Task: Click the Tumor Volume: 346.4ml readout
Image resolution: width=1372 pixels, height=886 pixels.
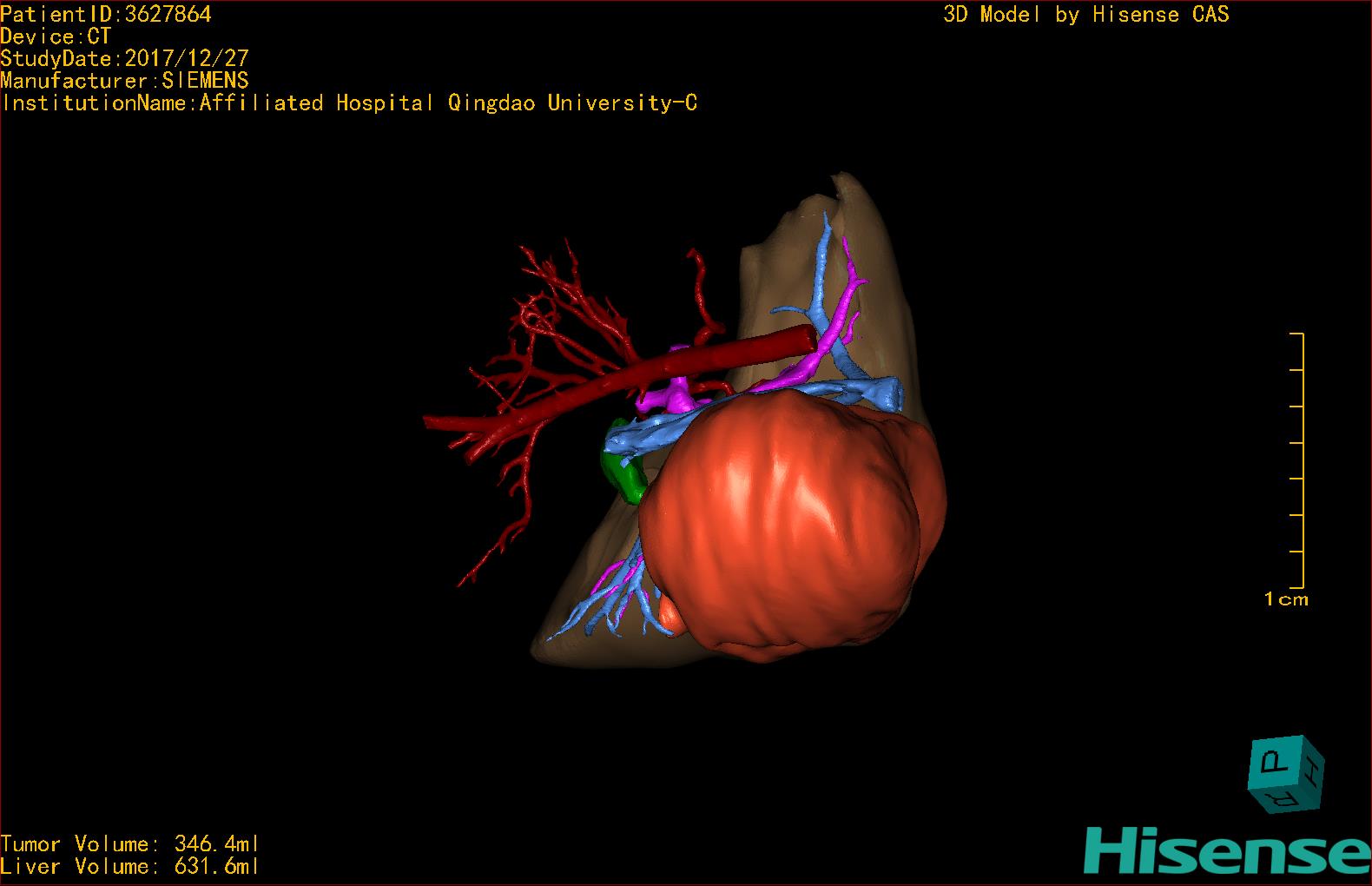Action: pos(130,843)
